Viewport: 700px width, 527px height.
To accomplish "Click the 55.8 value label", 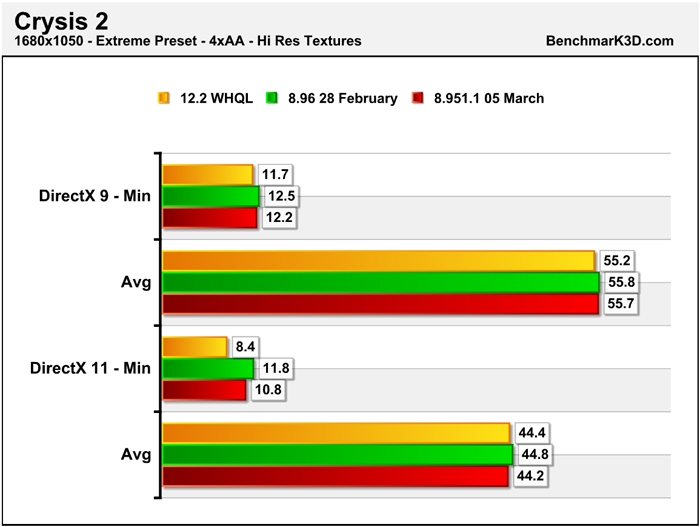I will coord(621,282).
